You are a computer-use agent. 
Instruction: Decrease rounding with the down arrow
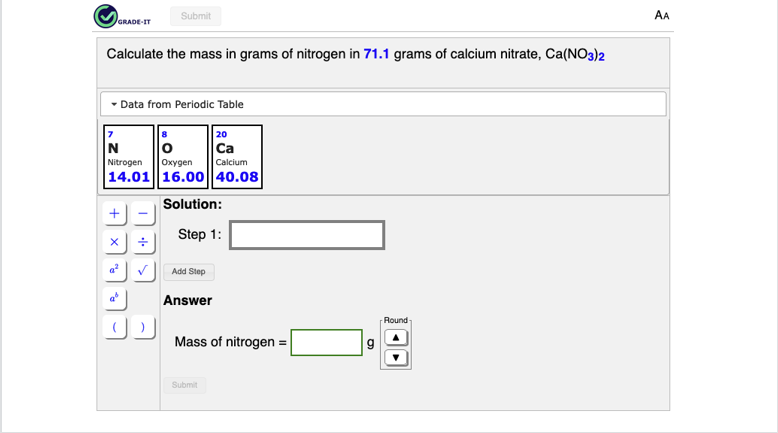tap(396, 357)
